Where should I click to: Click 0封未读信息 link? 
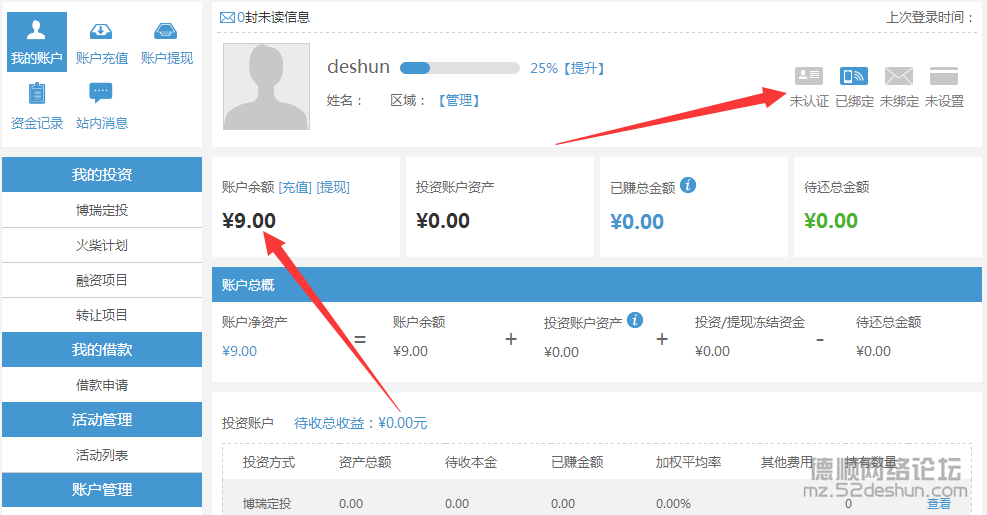coord(273,18)
